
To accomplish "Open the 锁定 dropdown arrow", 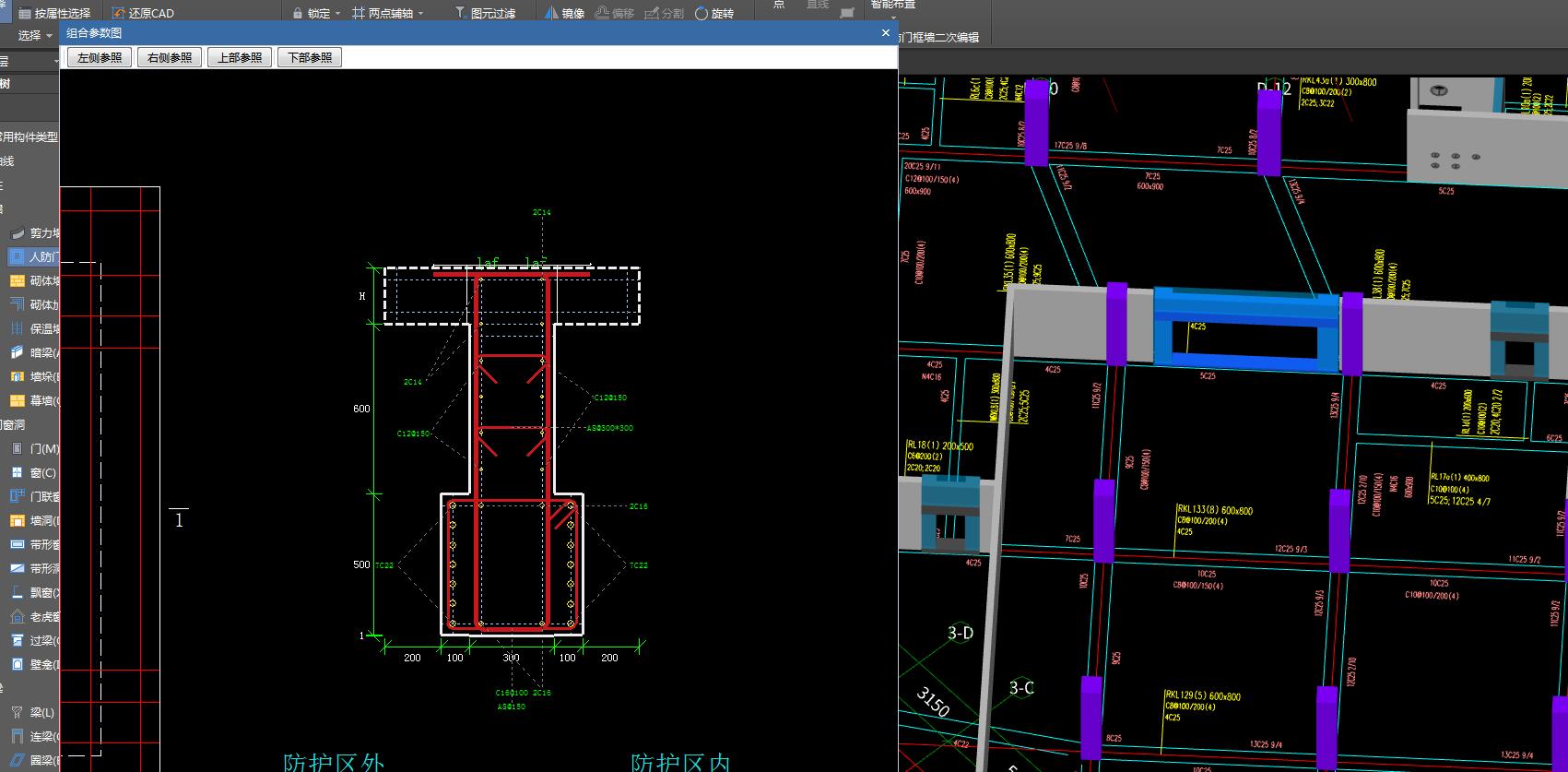I will tap(337, 13).
